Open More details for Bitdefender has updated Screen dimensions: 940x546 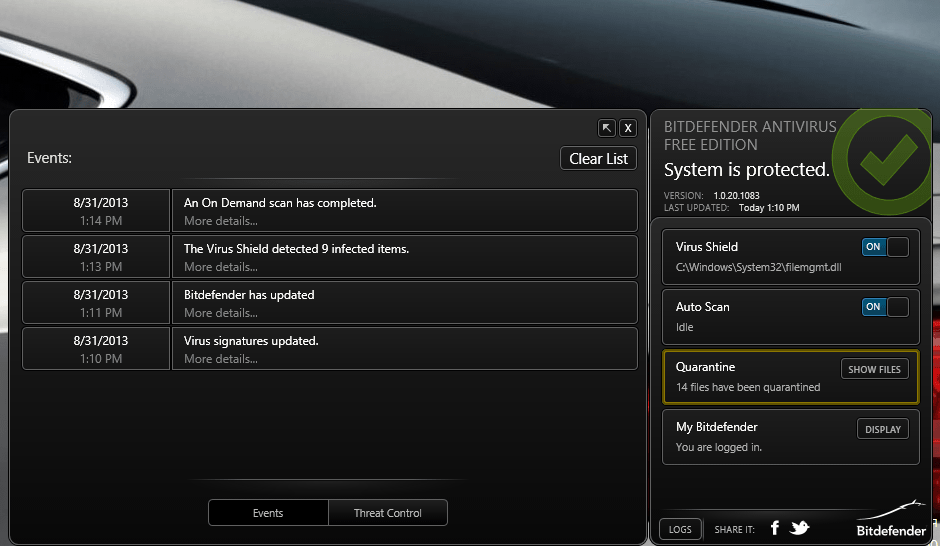coord(221,313)
